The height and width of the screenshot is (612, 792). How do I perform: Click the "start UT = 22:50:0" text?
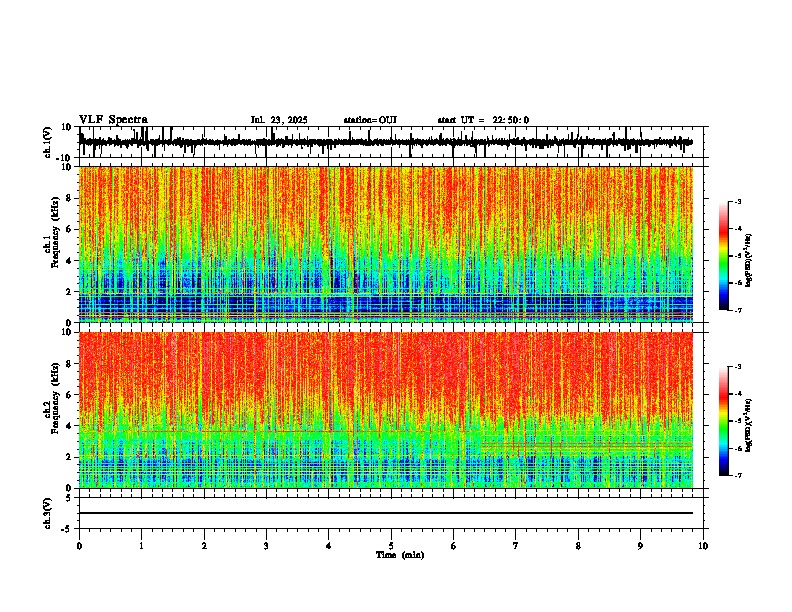coord(483,120)
